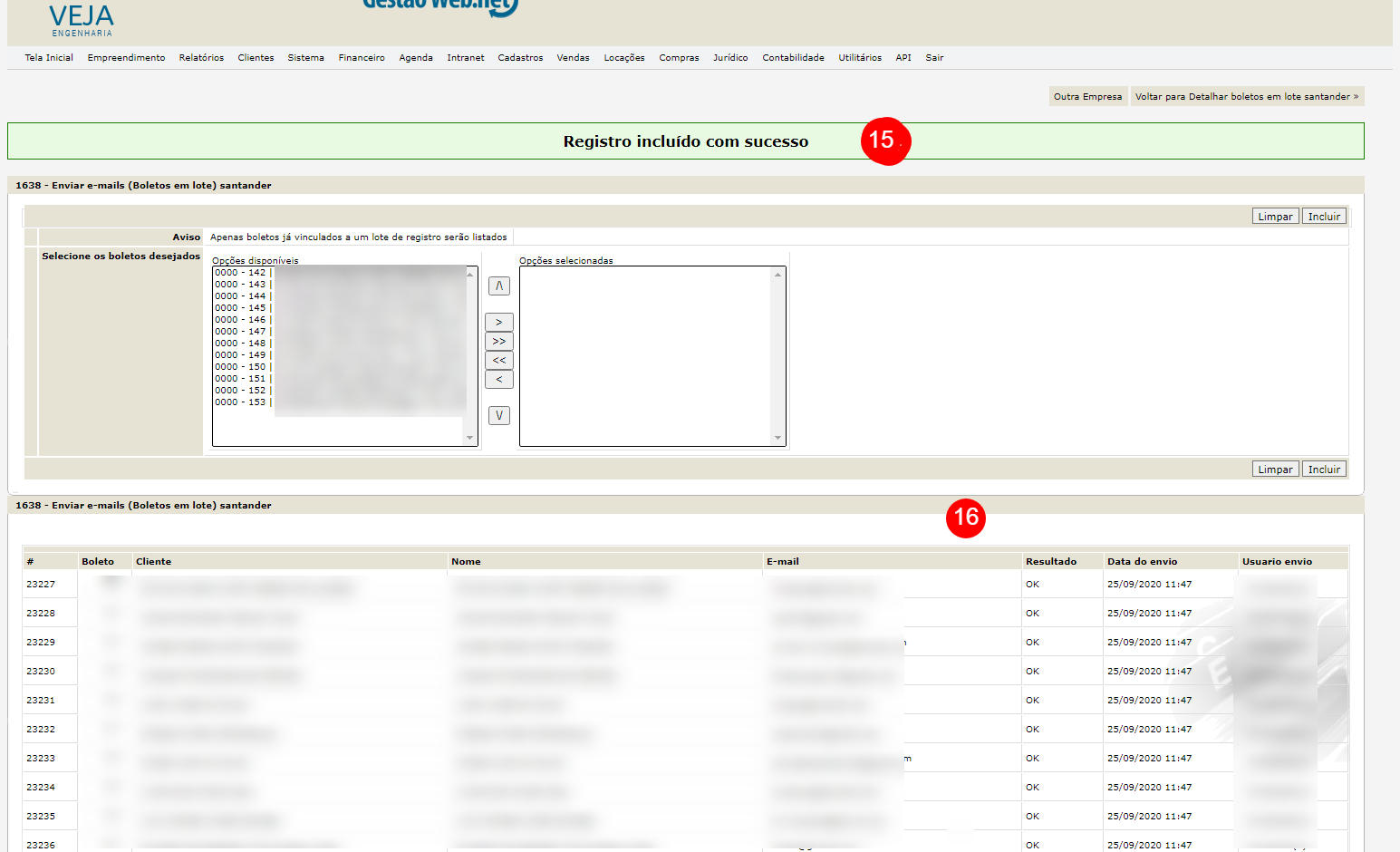Click Sair to log out
The image size is (1400, 852).
coord(934,58)
